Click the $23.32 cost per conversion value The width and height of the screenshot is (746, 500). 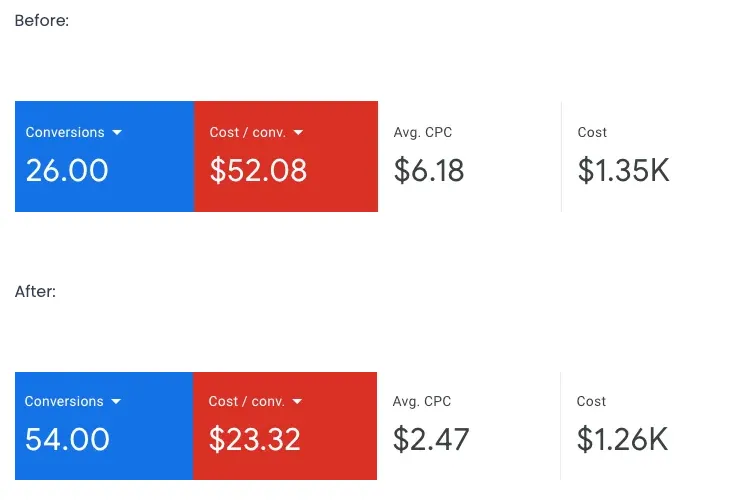pos(254,439)
